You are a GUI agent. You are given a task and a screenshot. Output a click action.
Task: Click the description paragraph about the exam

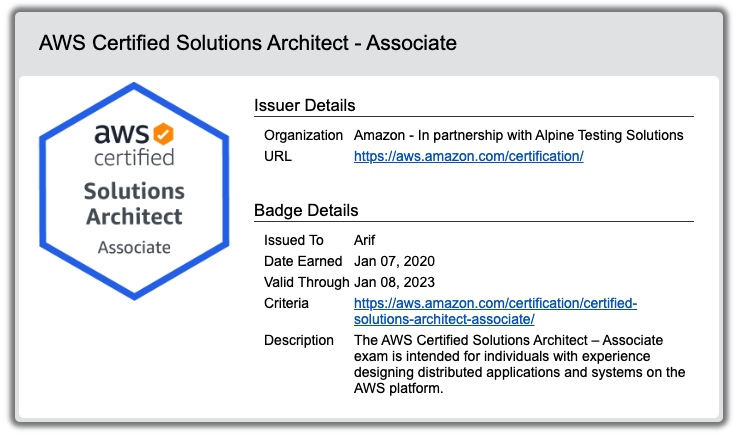(519, 364)
